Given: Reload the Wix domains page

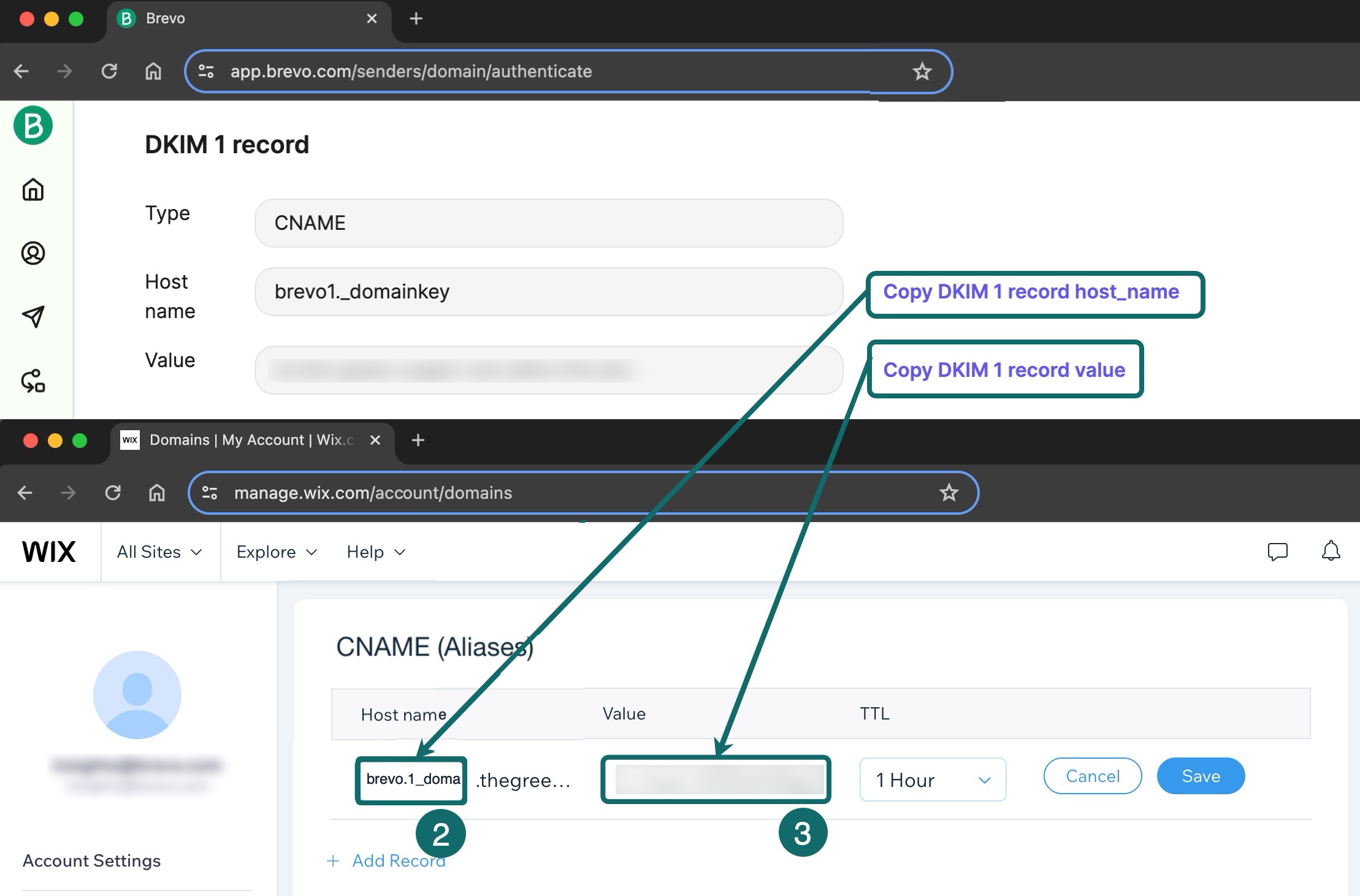Looking at the screenshot, I should [113, 492].
